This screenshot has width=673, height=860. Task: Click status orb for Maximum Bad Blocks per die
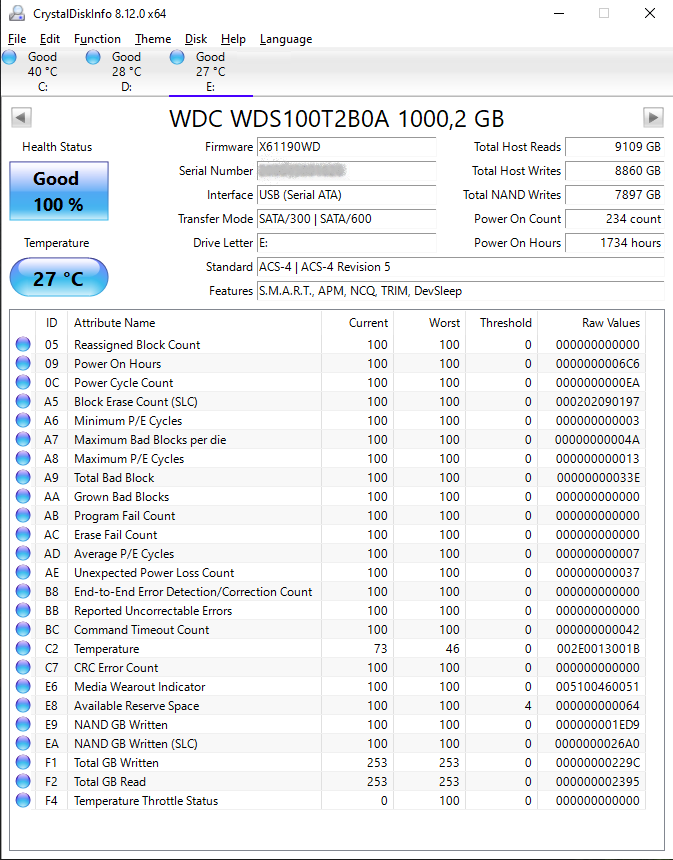coord(23,439)
